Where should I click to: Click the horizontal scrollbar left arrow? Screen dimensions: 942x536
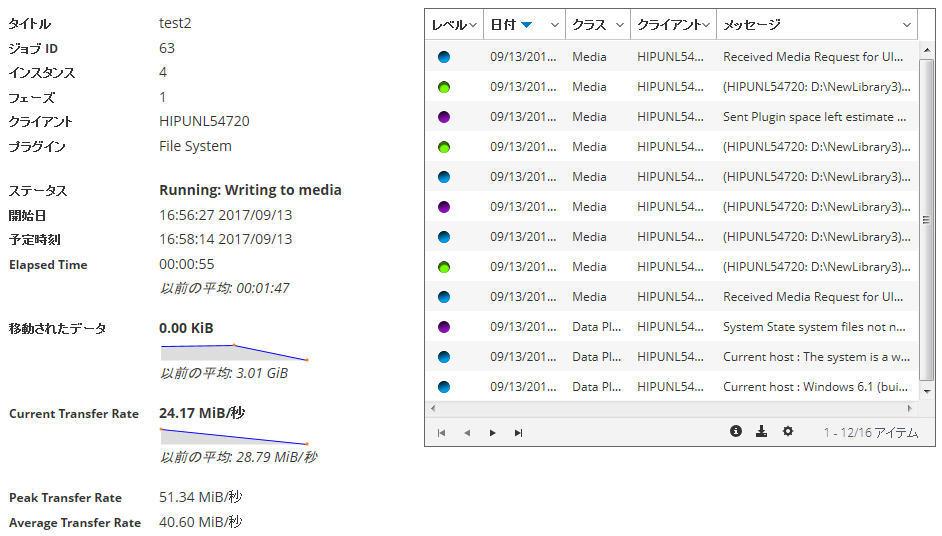click(x=433, y=409)
